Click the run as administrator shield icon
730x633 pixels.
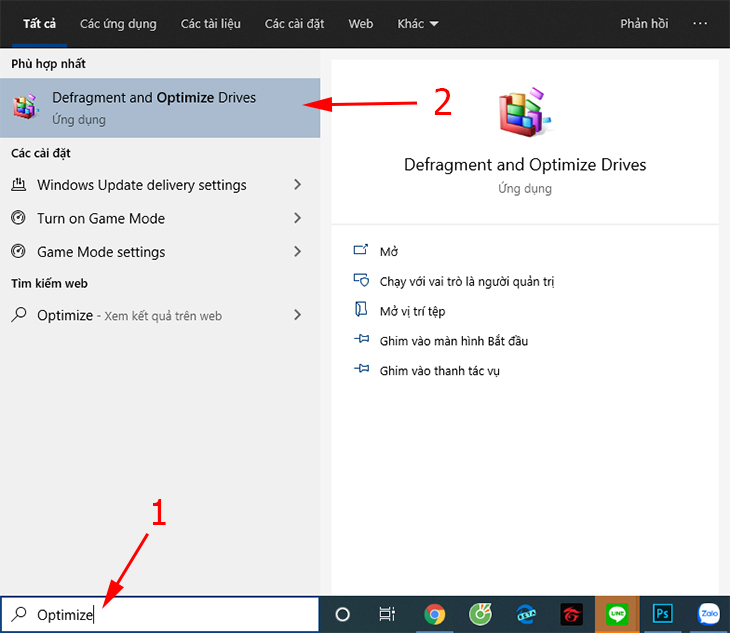pos(361,280)
